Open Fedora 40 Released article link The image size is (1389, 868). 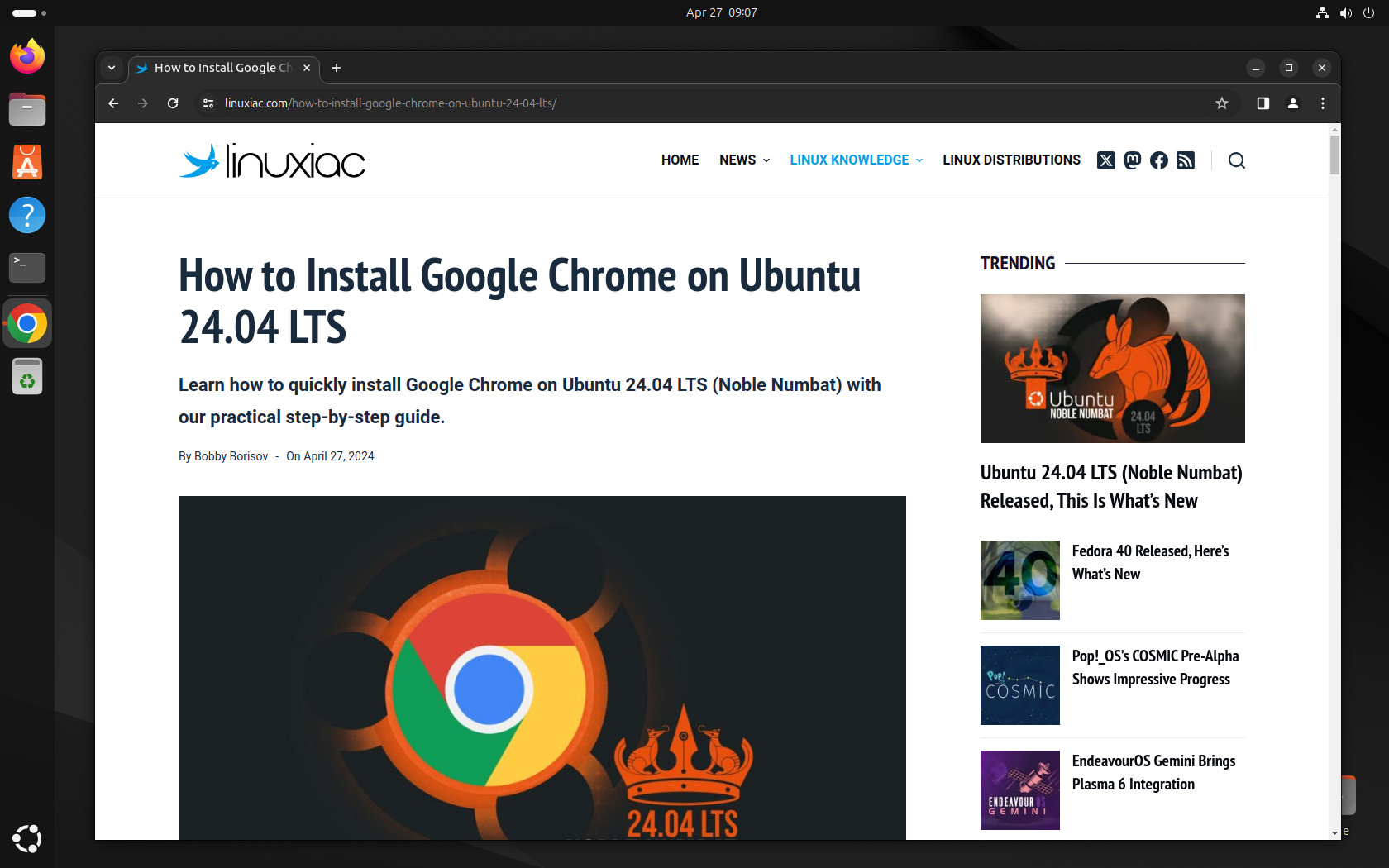point(1150,562)
